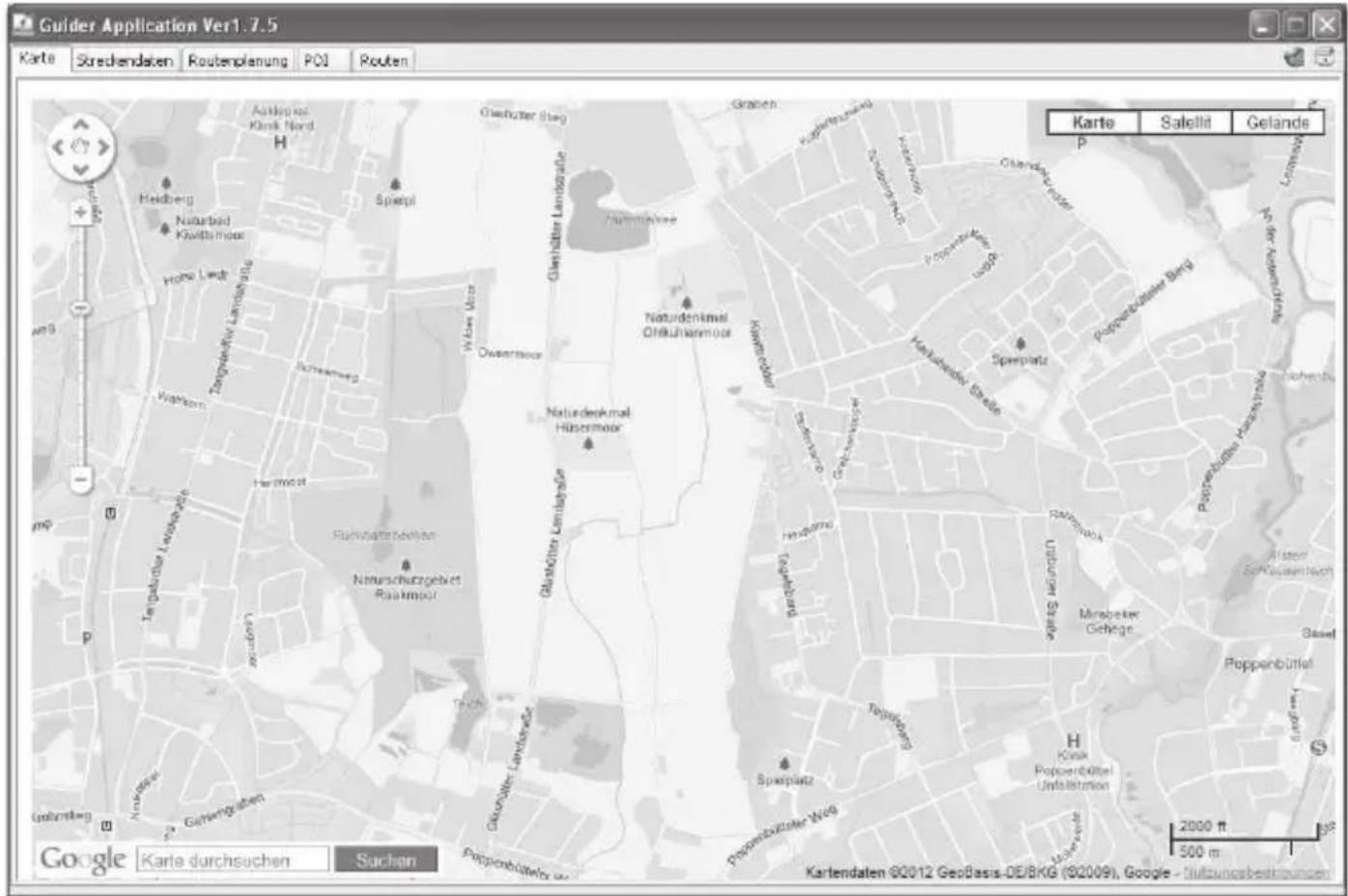The width and height of the screenshot is (1348, 896).
Task: Click the S-Bahn station icon near Poppenbüttel
Action: tap(1319, 747)
